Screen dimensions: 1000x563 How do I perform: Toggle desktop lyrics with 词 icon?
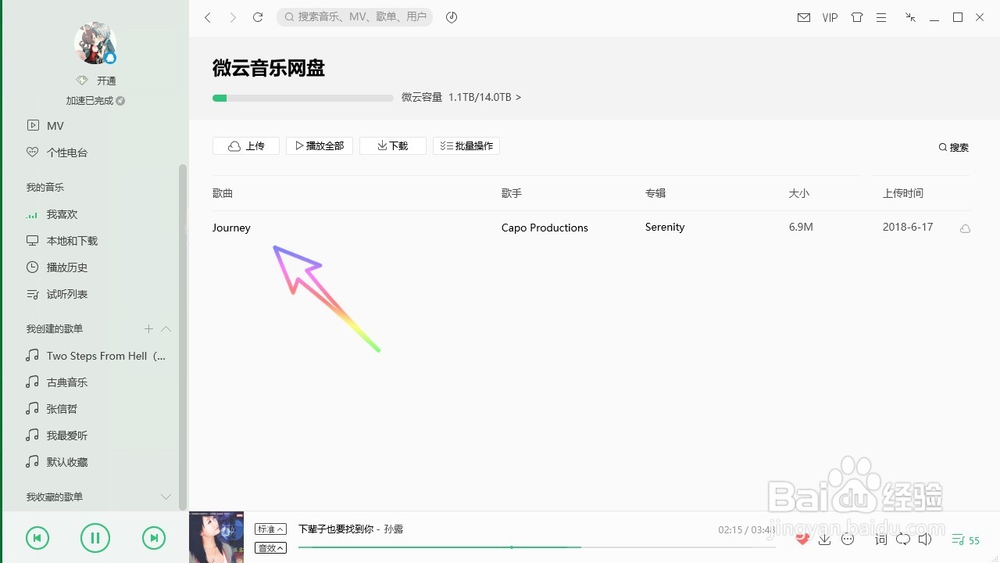click(881, 539)
